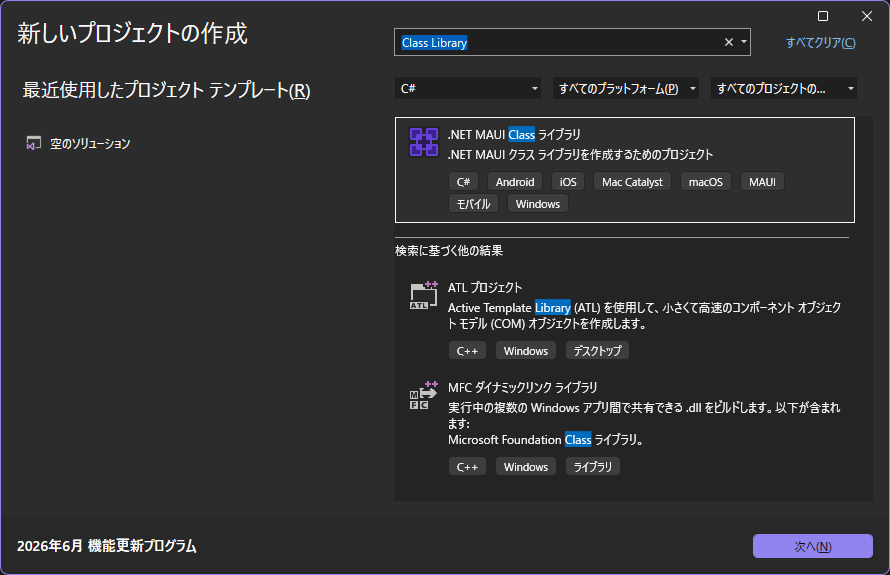Select the .NET MAUI Class ライブラリ title
Screen dimensions: 890x575
[x=514, y=135]
